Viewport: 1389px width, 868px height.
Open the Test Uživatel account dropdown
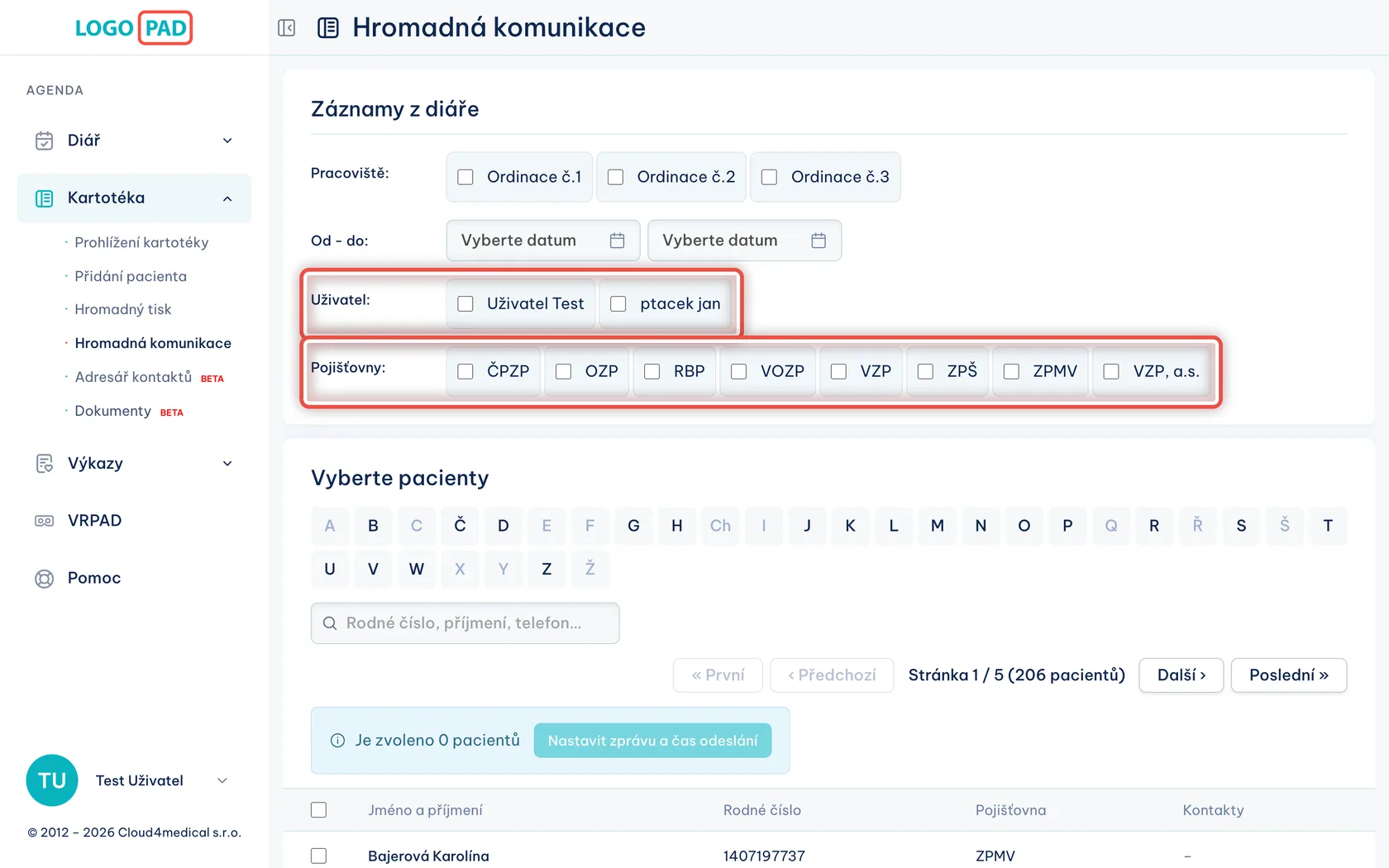point(222,780)
